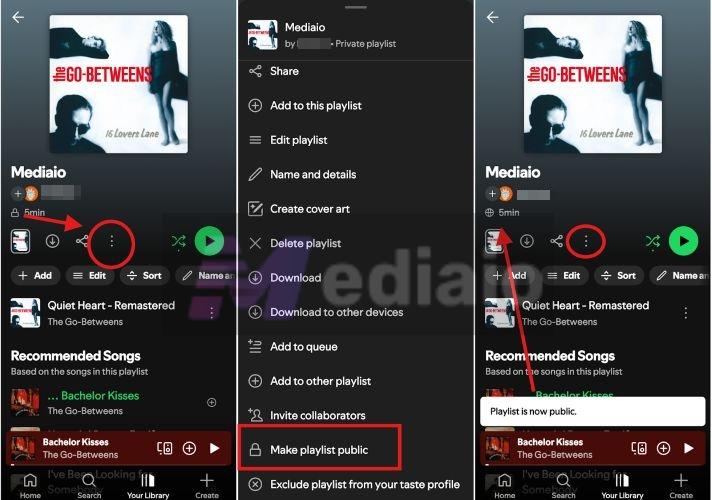Viewport: 712px width, 500px height.
Task: Play from left mini player
Action: [x=214, y=449]
